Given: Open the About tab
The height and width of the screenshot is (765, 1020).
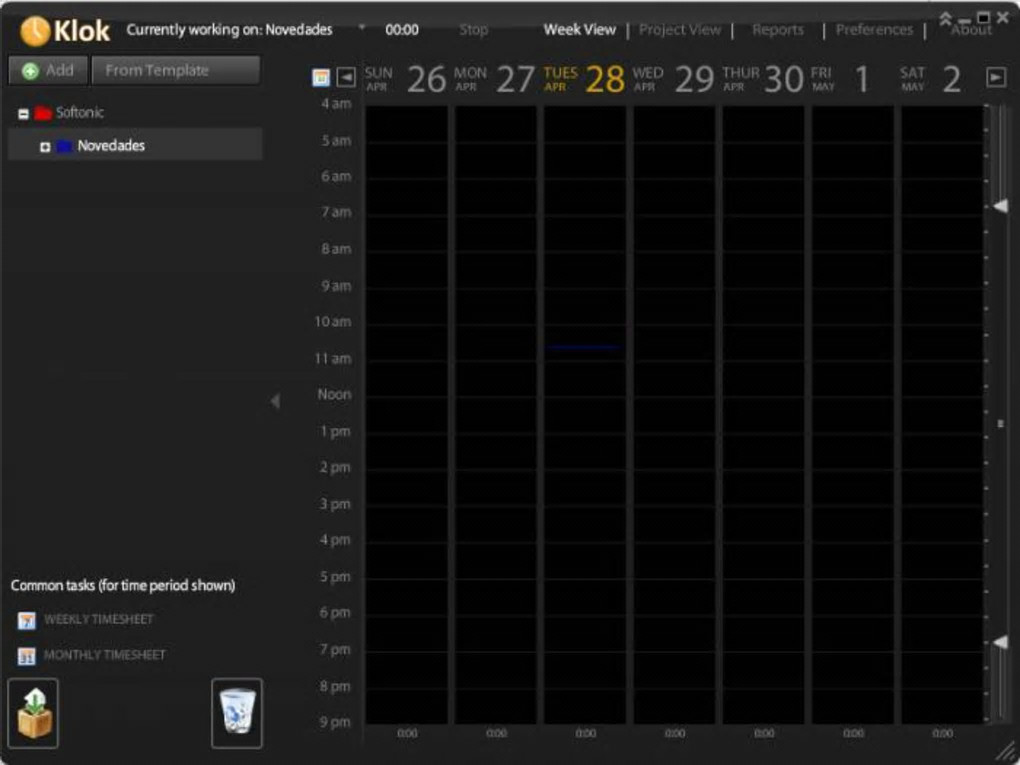Looking at the screenshot, I should coord(972,30).
